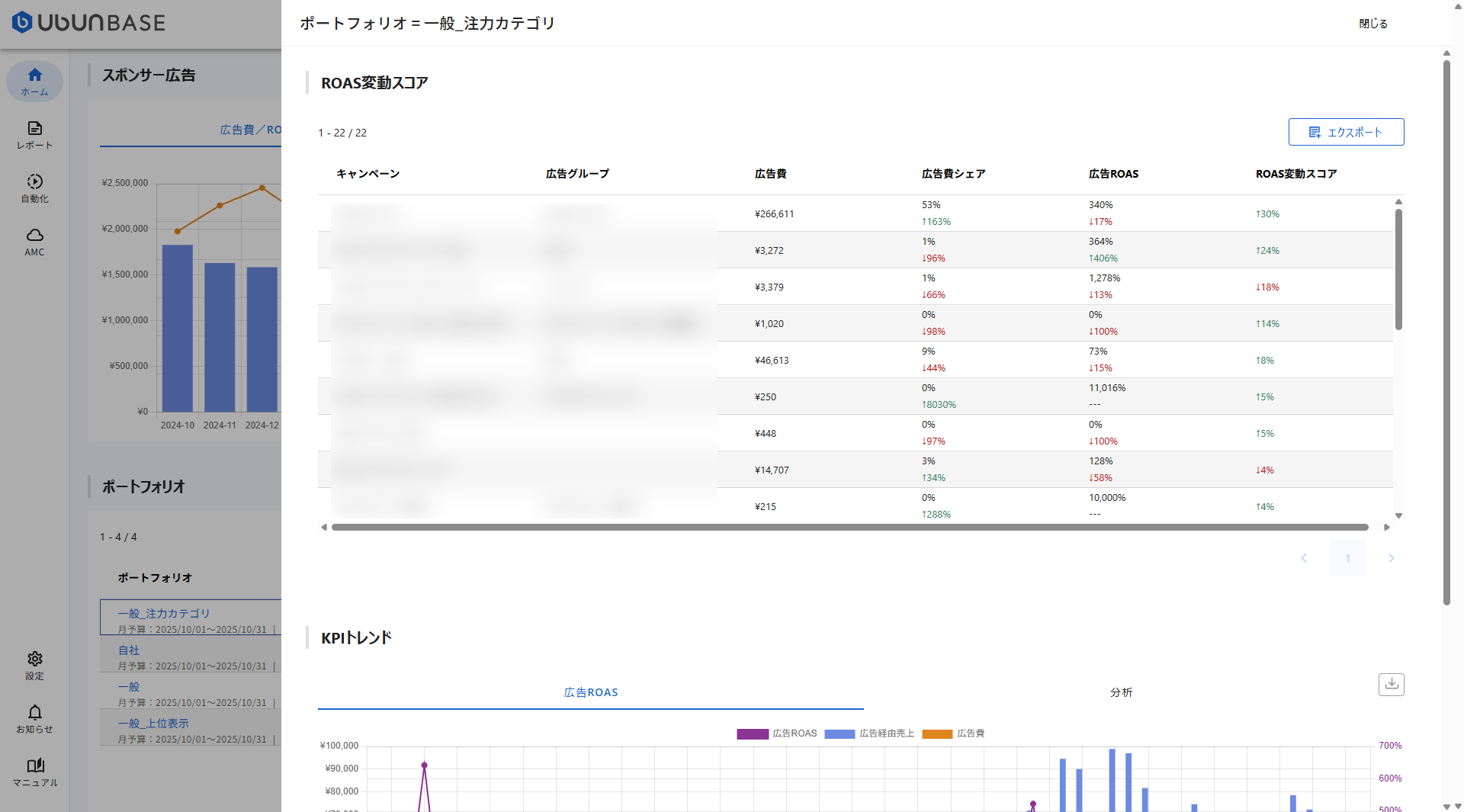The height and width of the screenshot is (812, 1464).
Task: Select the 広告ROAS tab
Action: pyautogui.click(x=590, y=692)
